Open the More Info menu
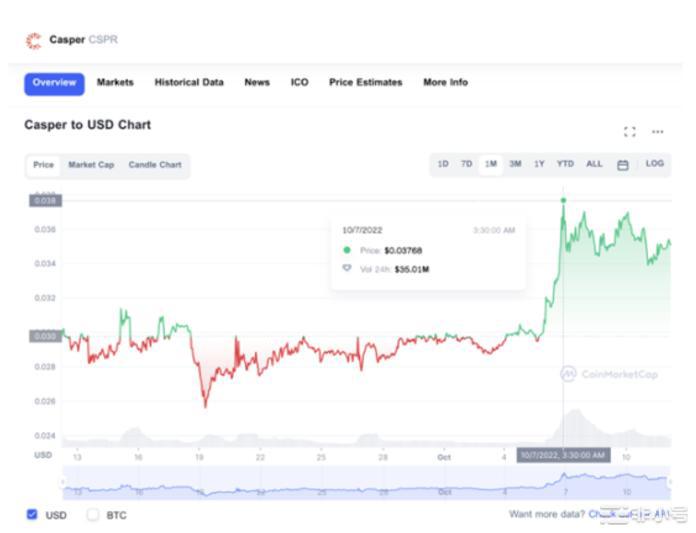The image size is (696, 533). coord(445,83)
